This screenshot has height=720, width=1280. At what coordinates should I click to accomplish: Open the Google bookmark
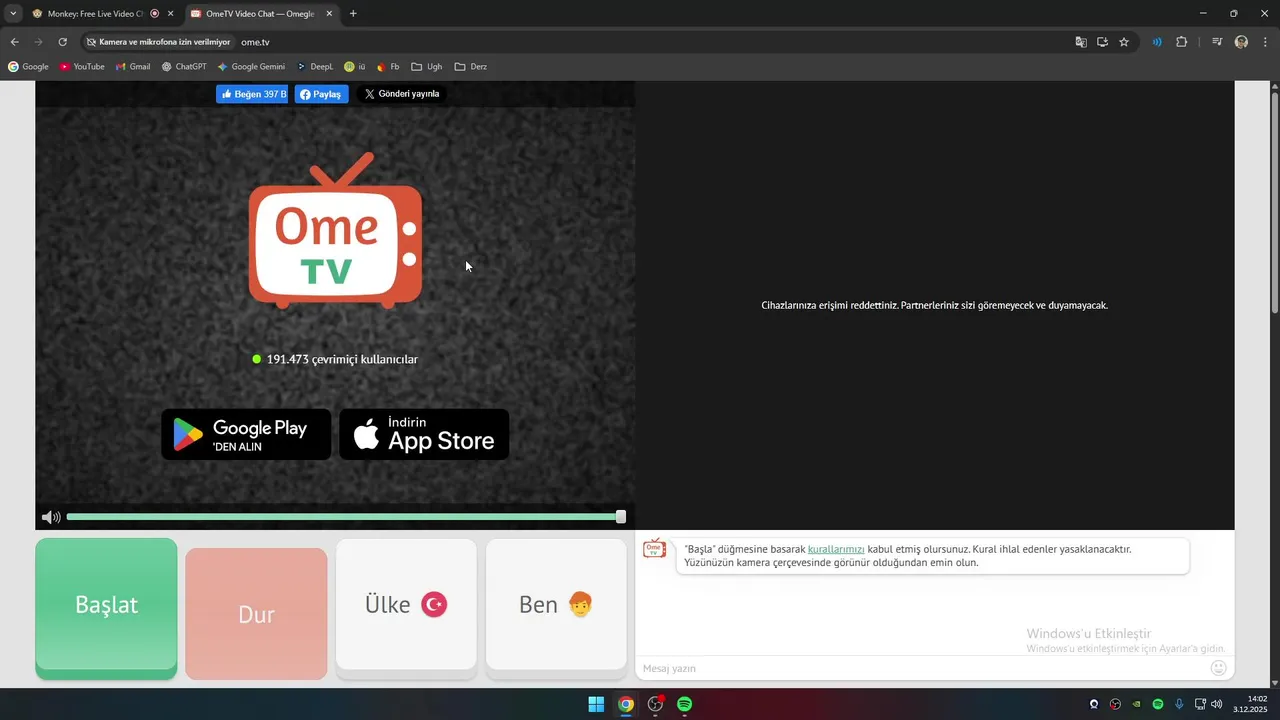tap(28, 67)
